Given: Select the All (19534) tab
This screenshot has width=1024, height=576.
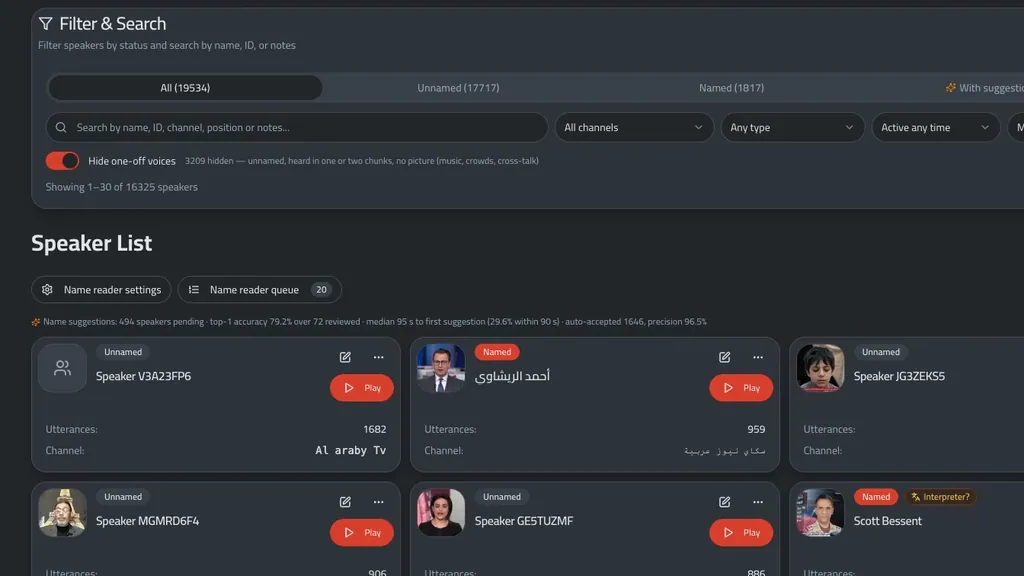Looking at the screenshot, I should [x=185, y=88].
